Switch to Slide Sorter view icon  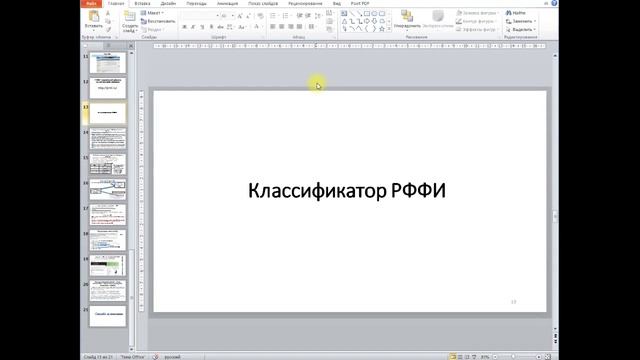point(460,357)
